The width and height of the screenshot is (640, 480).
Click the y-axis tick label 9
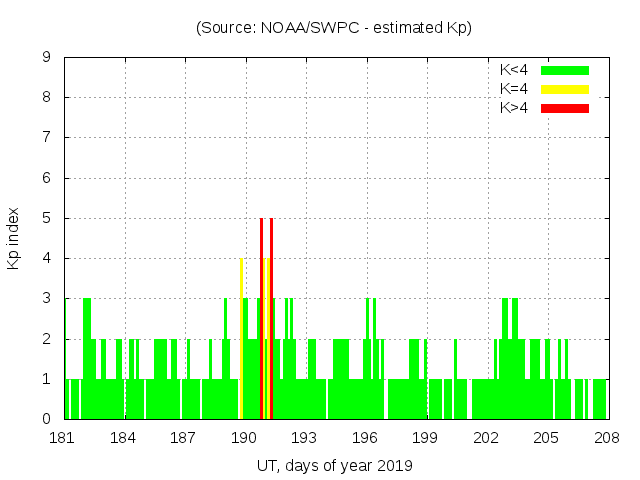click(x=47, y=57)
